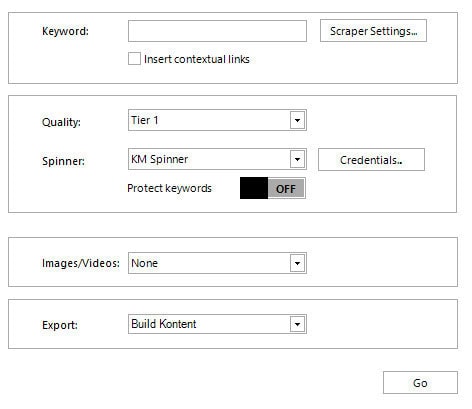The height and width of the screenshot is (409, 472).
Task: Expand the Images/Videos dropdown arrow
Action: click(297, 263)
